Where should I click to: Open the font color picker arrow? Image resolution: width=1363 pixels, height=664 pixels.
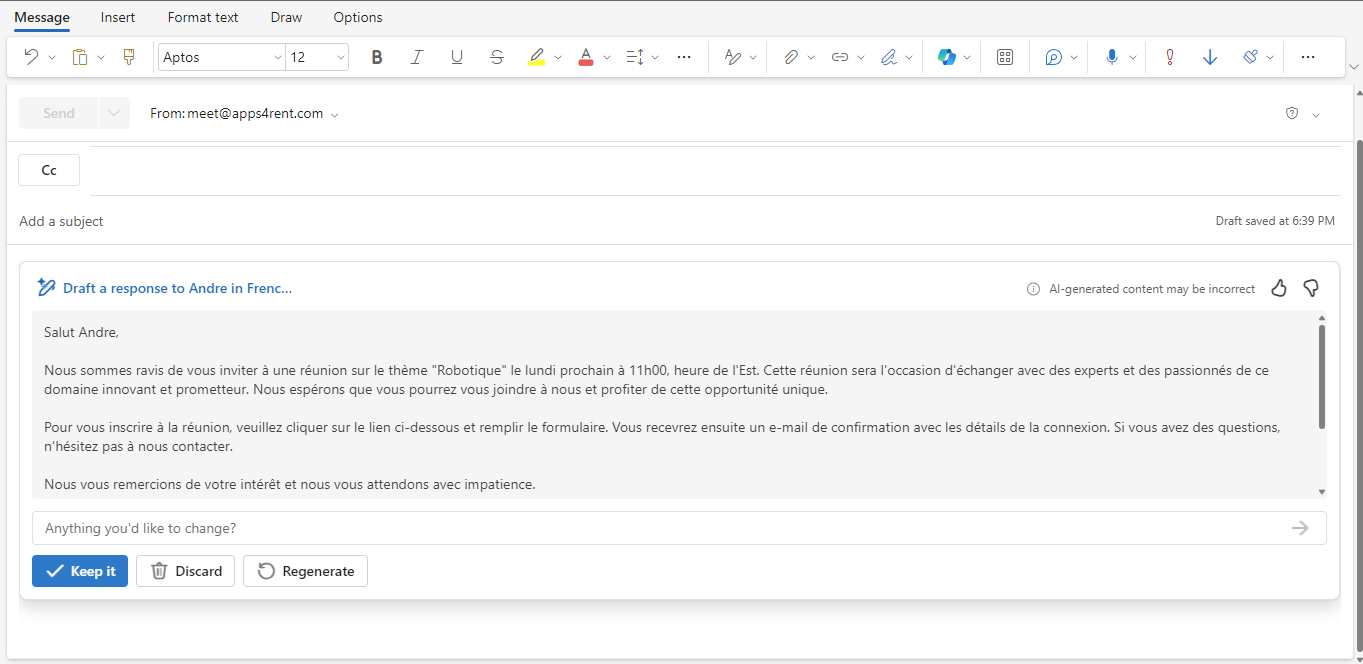click(x=607, y=57)
